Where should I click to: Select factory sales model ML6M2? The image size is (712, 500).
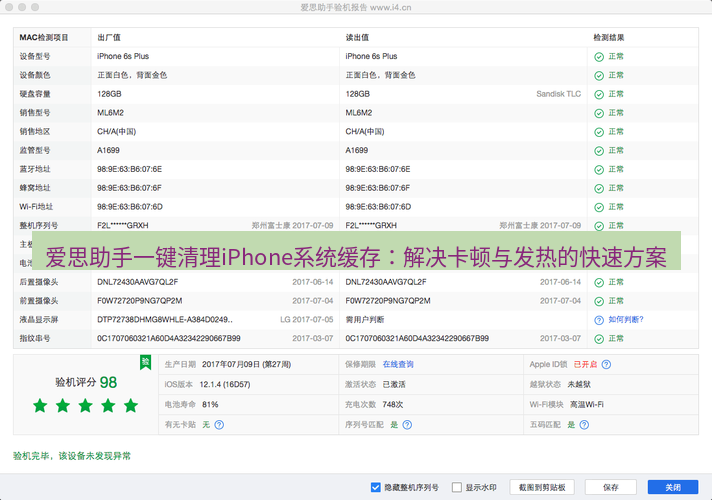(x=110, y=113)
